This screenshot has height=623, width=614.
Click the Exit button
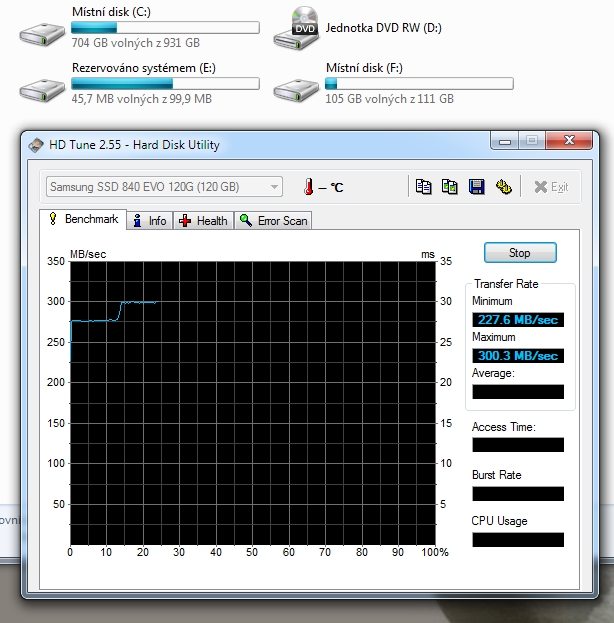(x=550, y=187)
